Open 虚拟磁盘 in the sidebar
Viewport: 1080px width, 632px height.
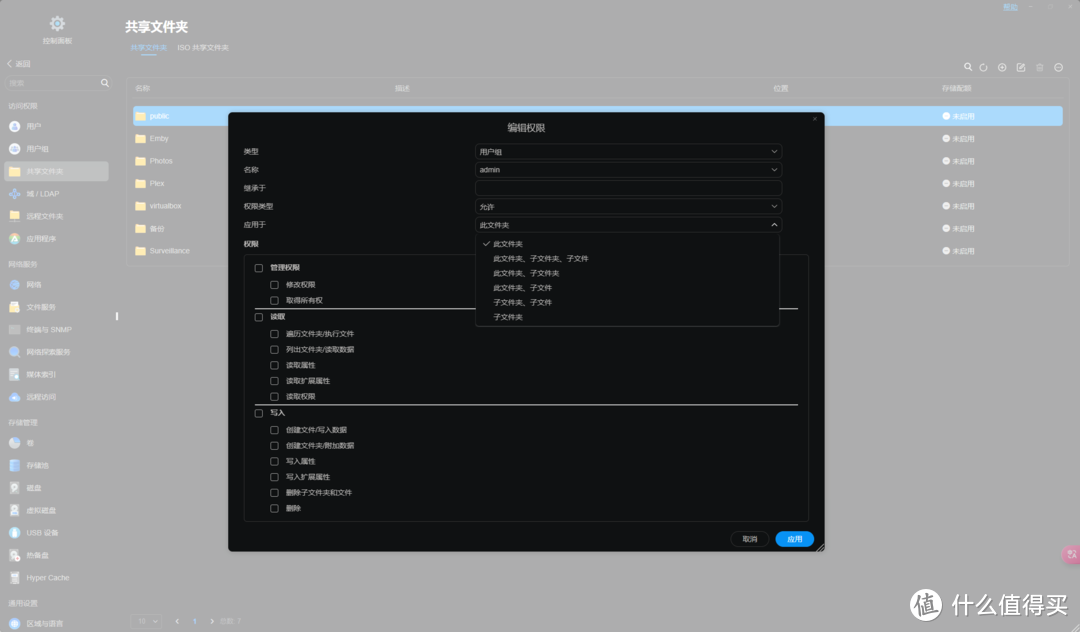56,510
